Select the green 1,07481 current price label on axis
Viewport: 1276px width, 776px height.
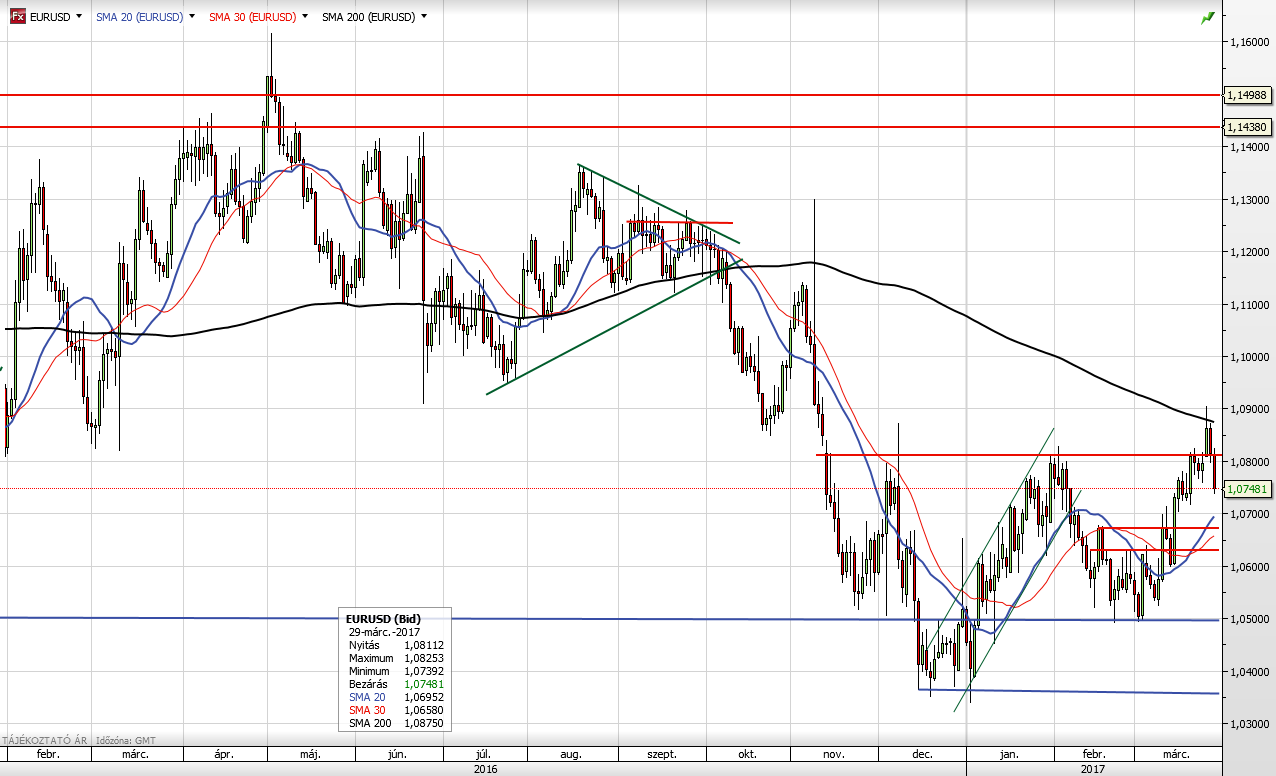(1248, 489)
